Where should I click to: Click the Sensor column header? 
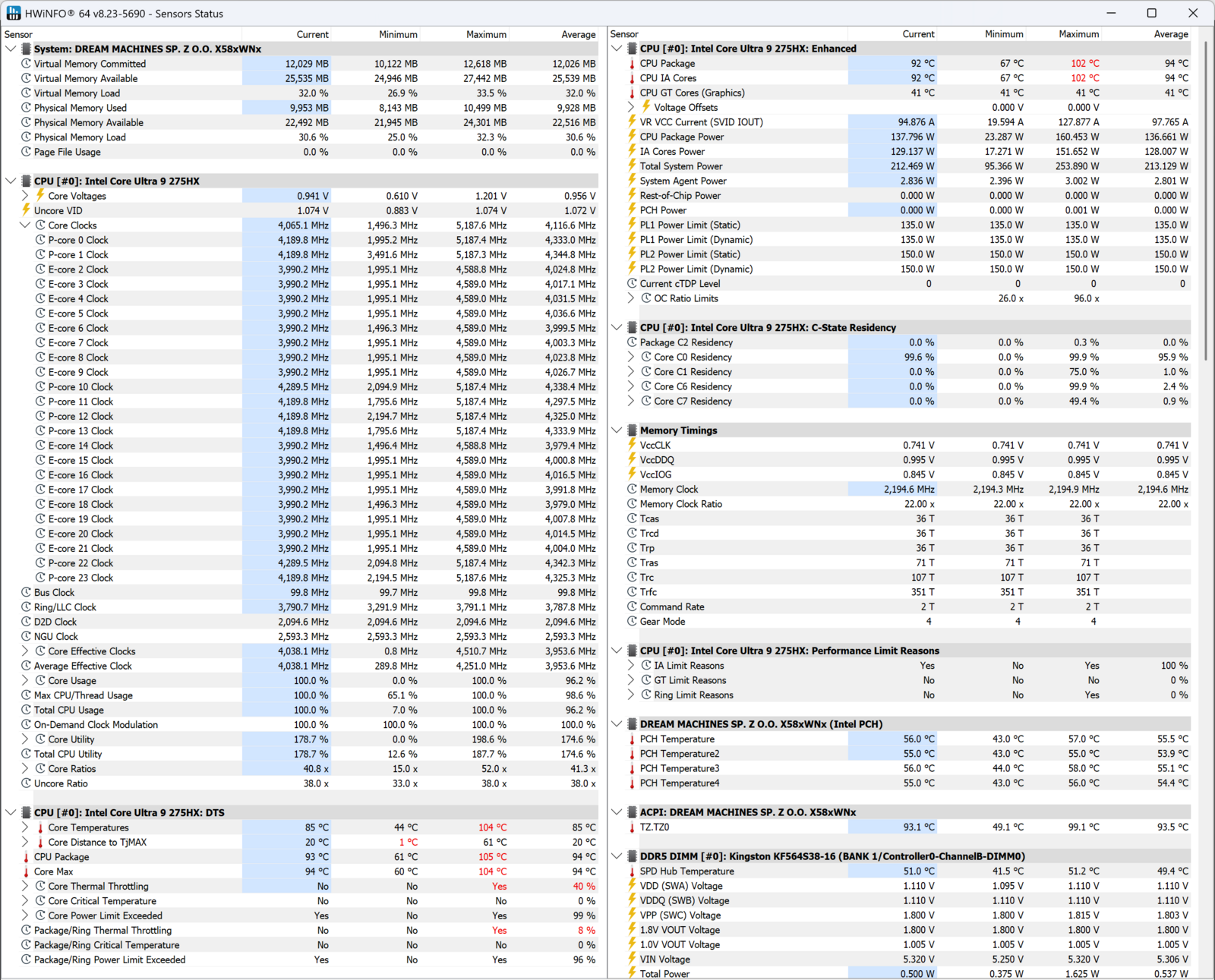point(18,34)
